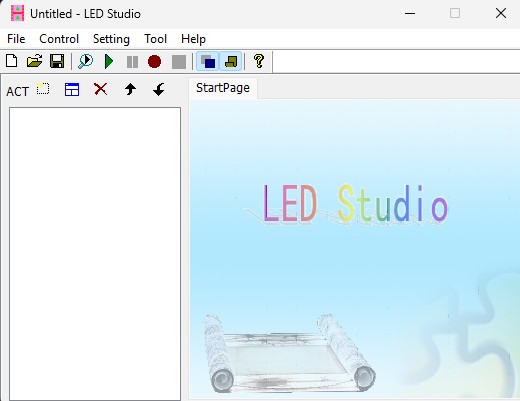
Task: Start playback with the green play arrow
Action: [x=109, y=61]
